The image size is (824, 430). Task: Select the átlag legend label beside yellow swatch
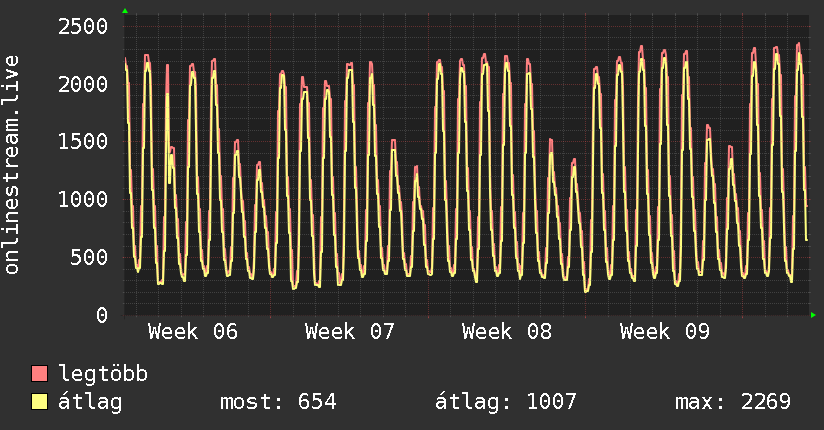click(90, 402)
